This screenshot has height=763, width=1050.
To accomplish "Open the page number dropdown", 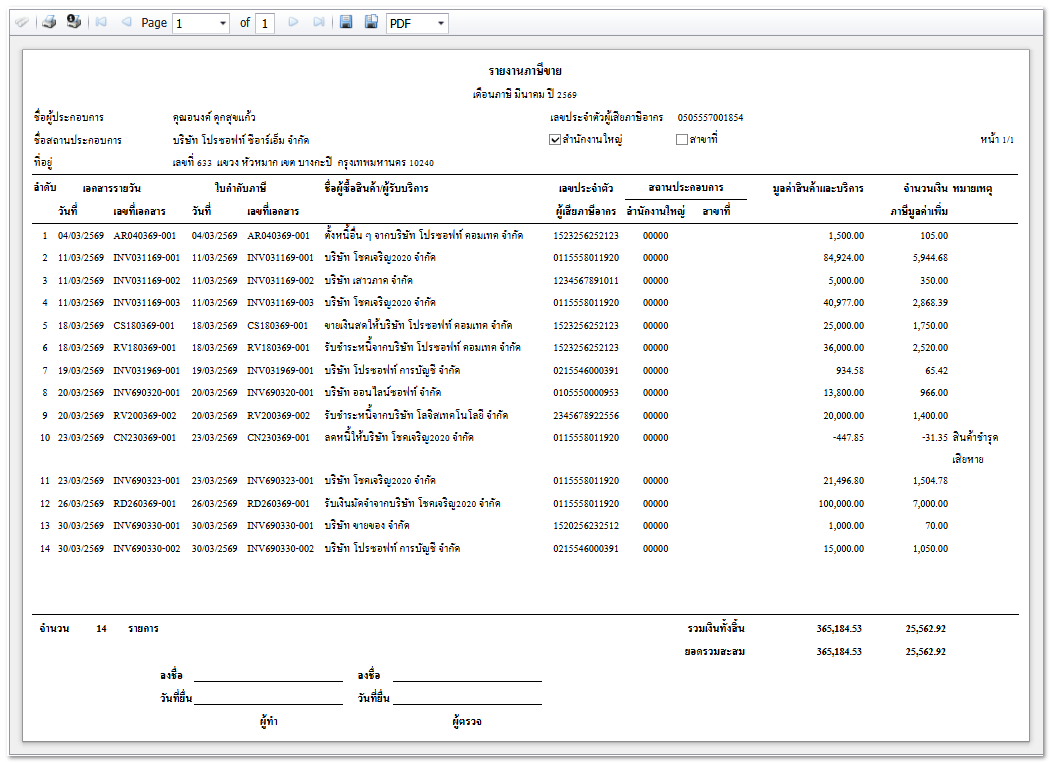I will 223,23.
